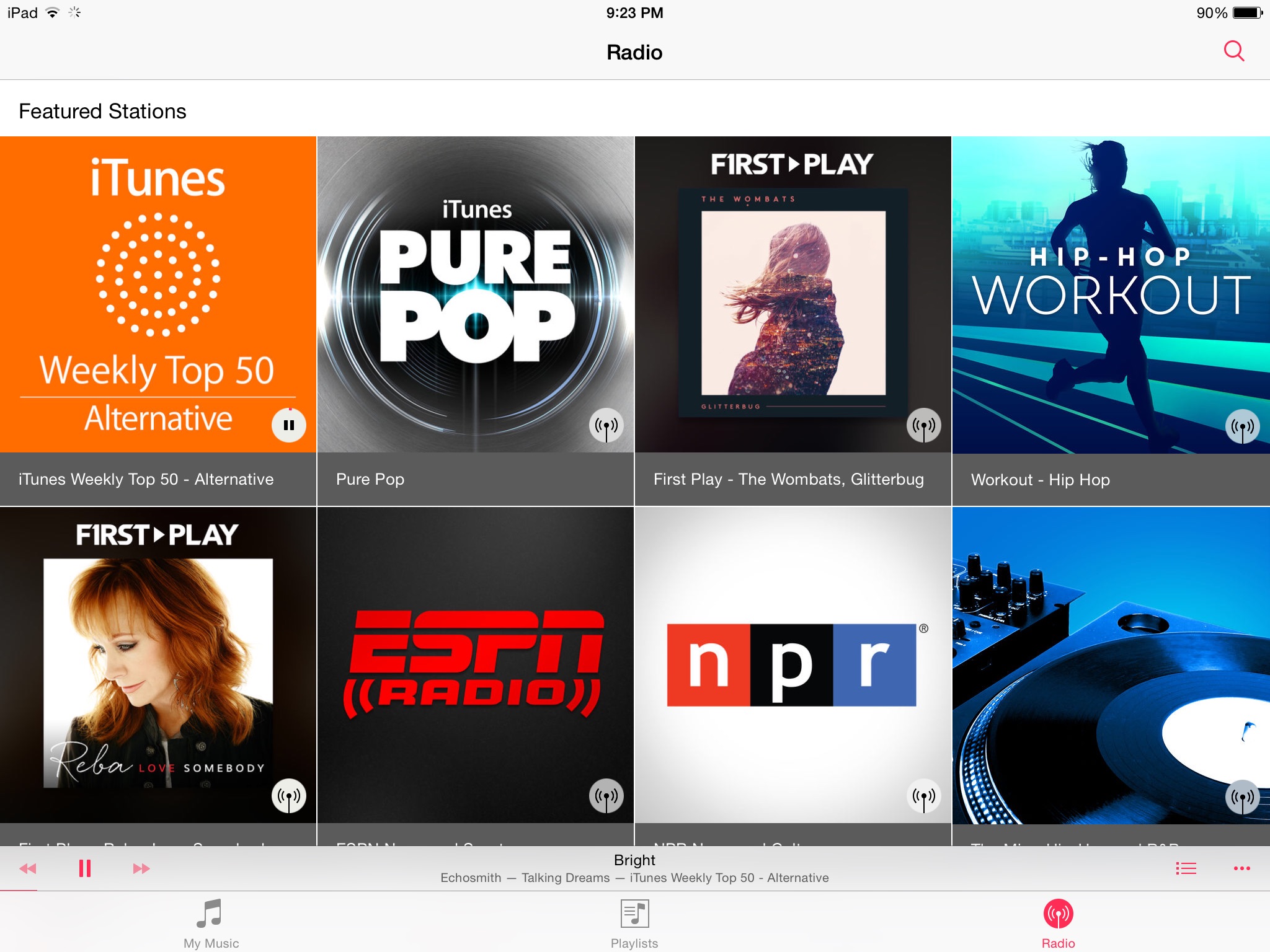Go back to previous track
This screenshot has width=1270, height=952.
point(28,868)
